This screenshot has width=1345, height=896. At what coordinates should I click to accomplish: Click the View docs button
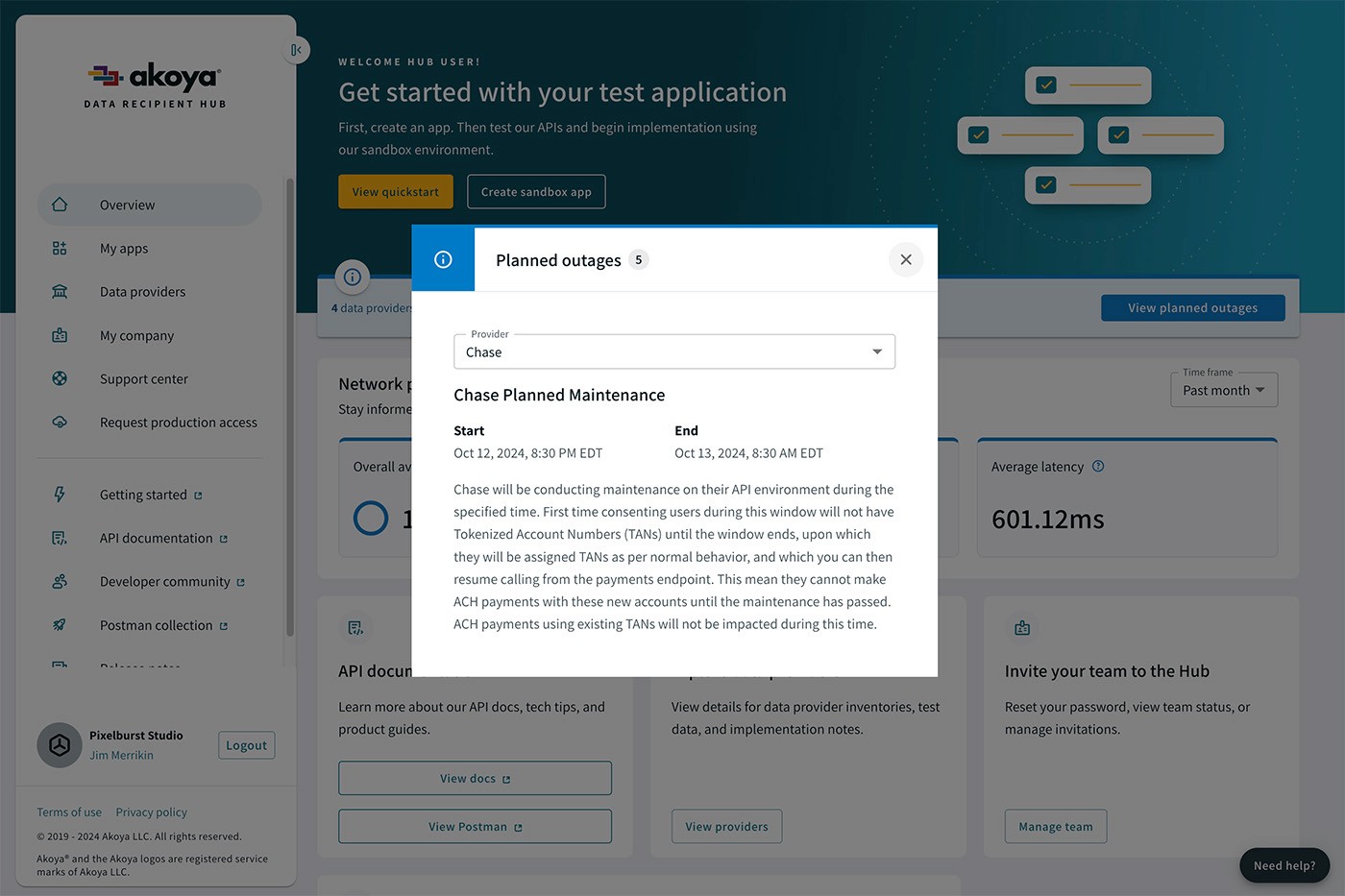pyautogui.click(x=475, y=778)
